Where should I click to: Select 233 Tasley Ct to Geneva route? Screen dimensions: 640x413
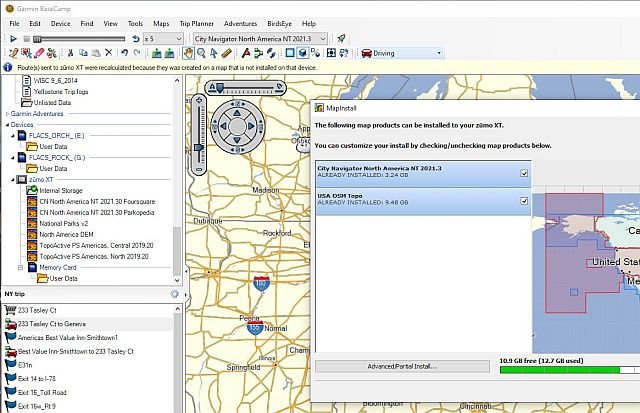tap(52, 324)
